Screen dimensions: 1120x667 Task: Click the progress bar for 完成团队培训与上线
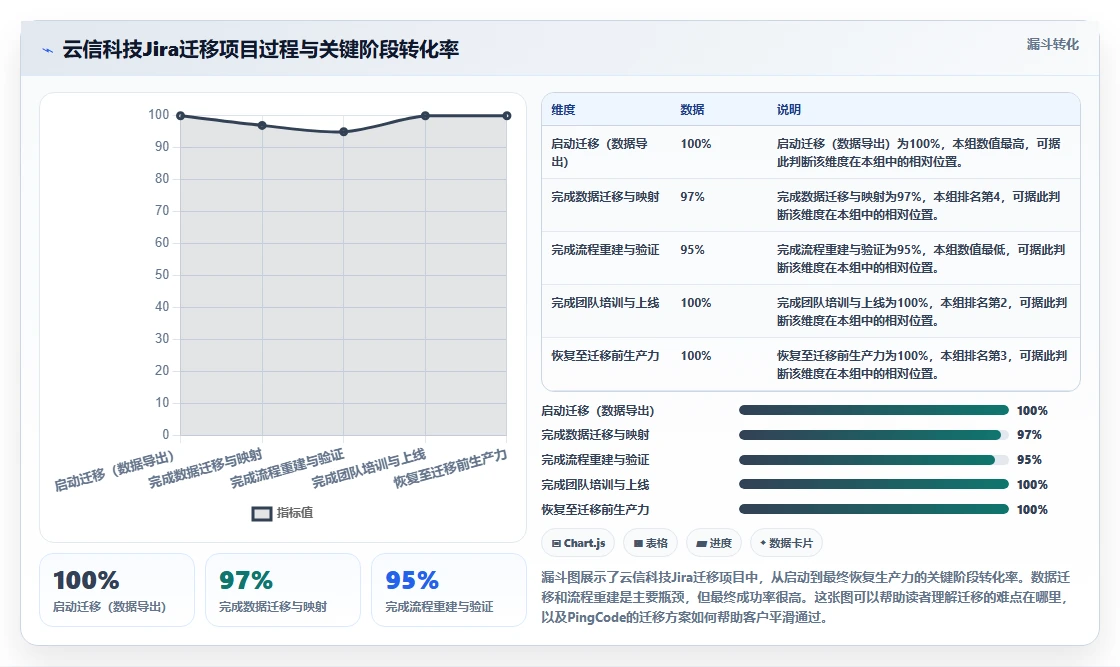(874, 484)
